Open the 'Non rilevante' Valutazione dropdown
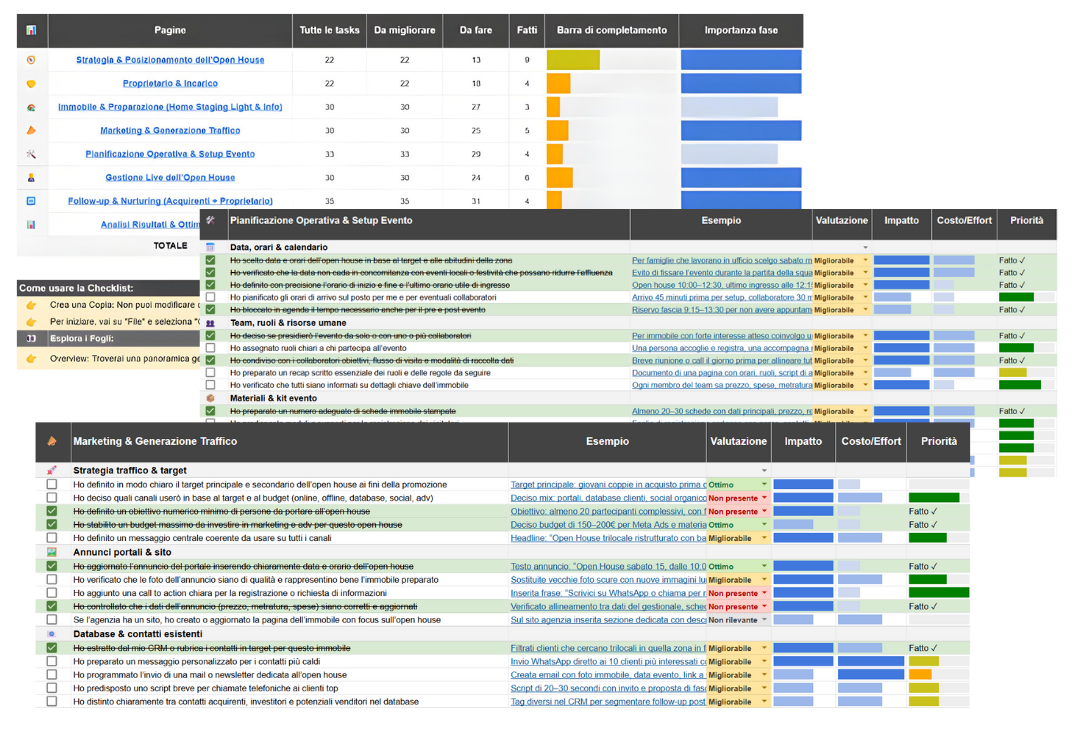 [764, 620]
